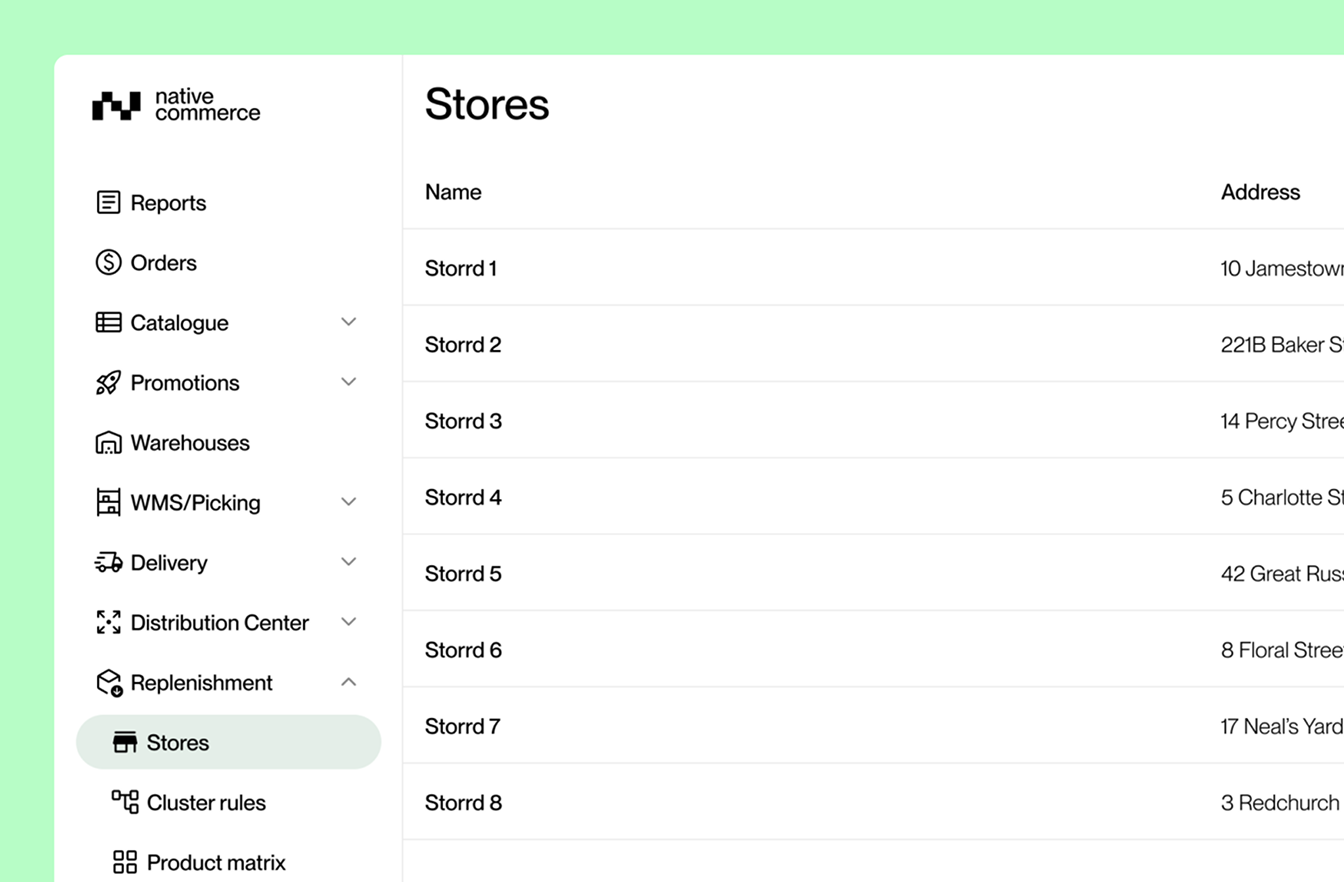Click the Reports document icon
The image size is (1344, 882).
click(108, 203)
